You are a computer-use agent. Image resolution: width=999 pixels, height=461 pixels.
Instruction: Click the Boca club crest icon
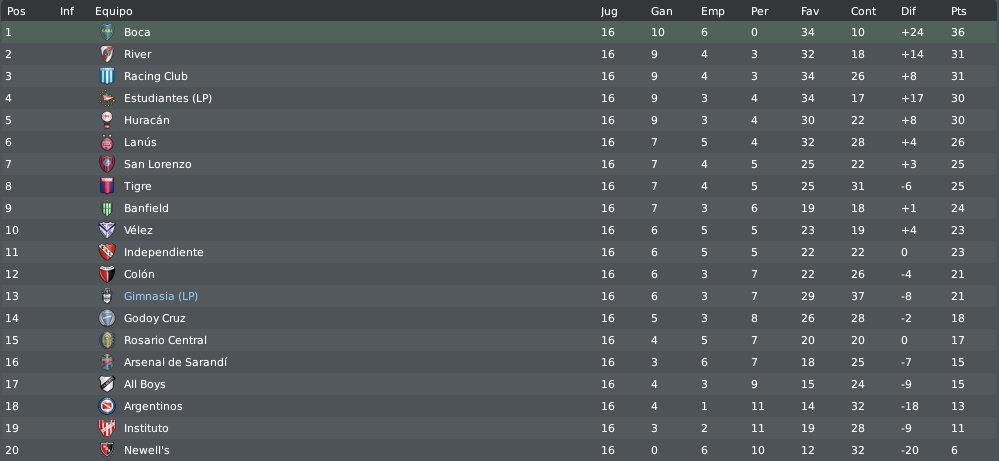pos(107,32)
